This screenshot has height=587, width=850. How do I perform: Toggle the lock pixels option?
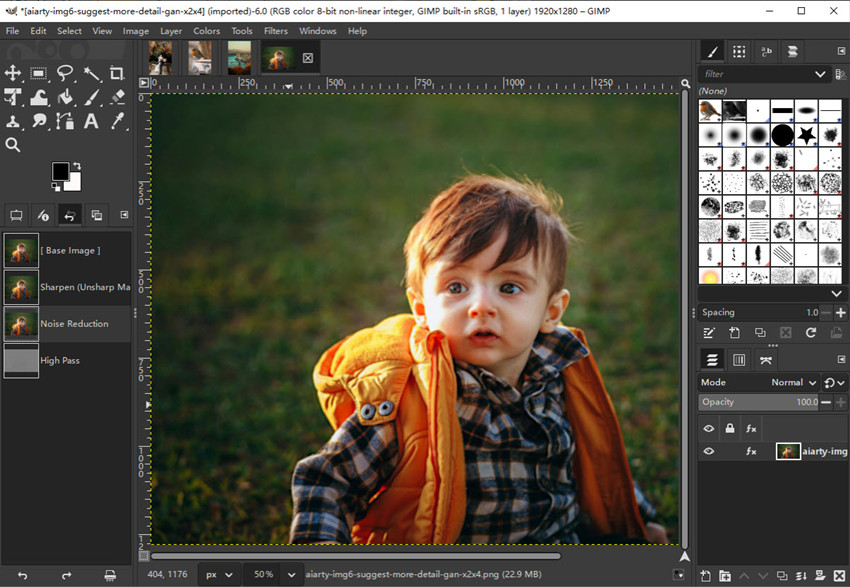pyautogui.click(x=730, y=428)
